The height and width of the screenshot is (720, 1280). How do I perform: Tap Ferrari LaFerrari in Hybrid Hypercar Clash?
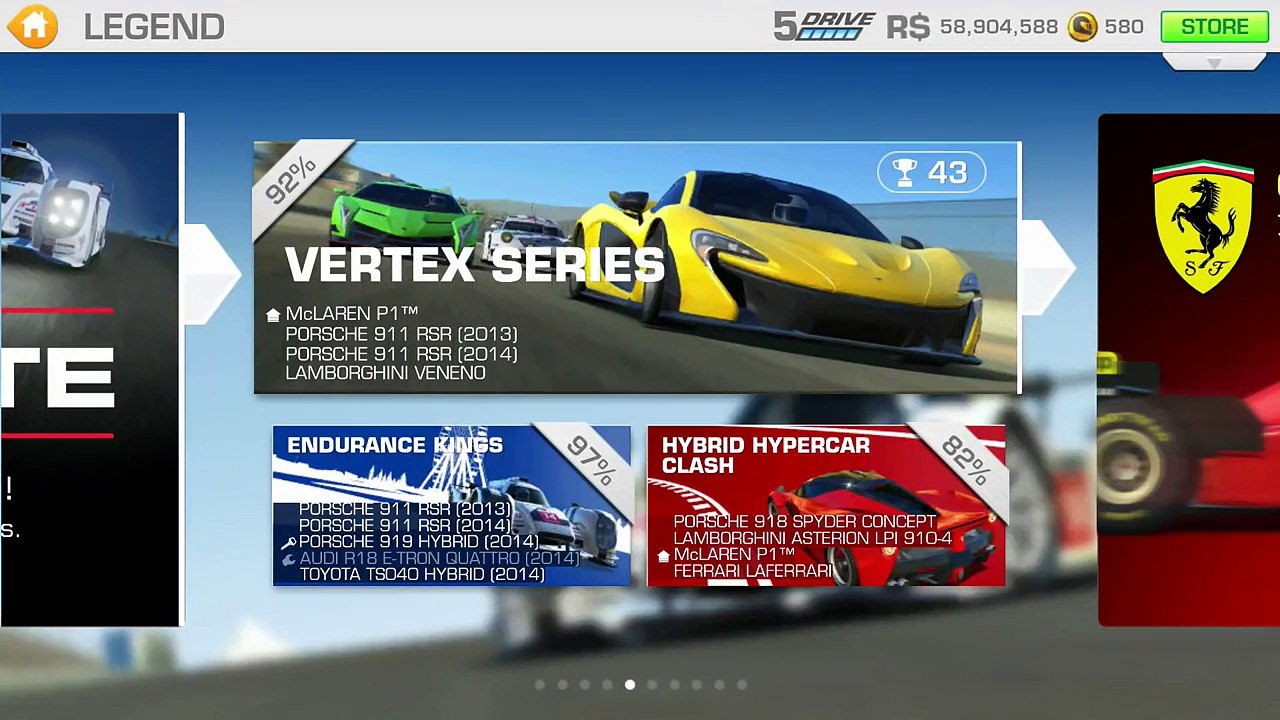752,570
